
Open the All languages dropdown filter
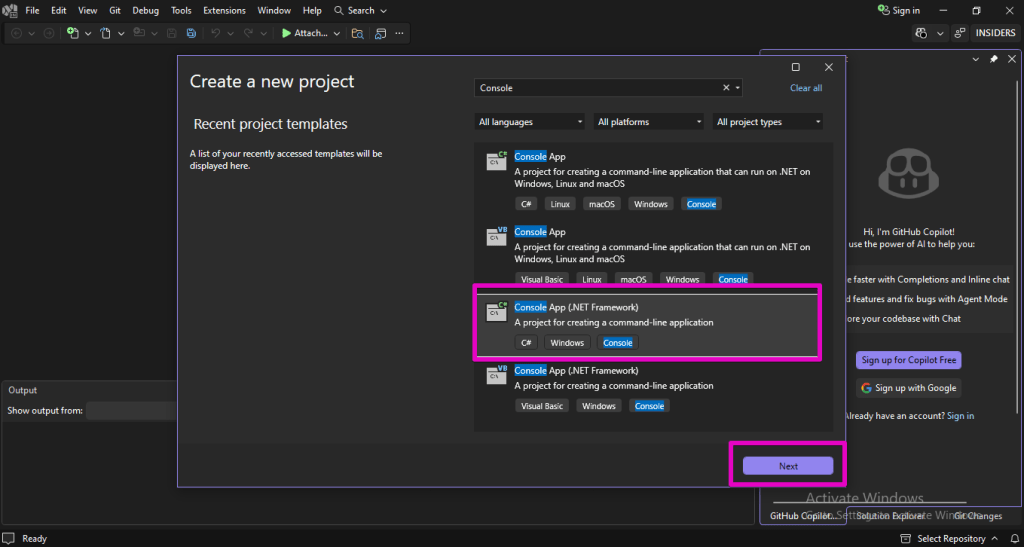pyautogui.click(x=530, y=122)
